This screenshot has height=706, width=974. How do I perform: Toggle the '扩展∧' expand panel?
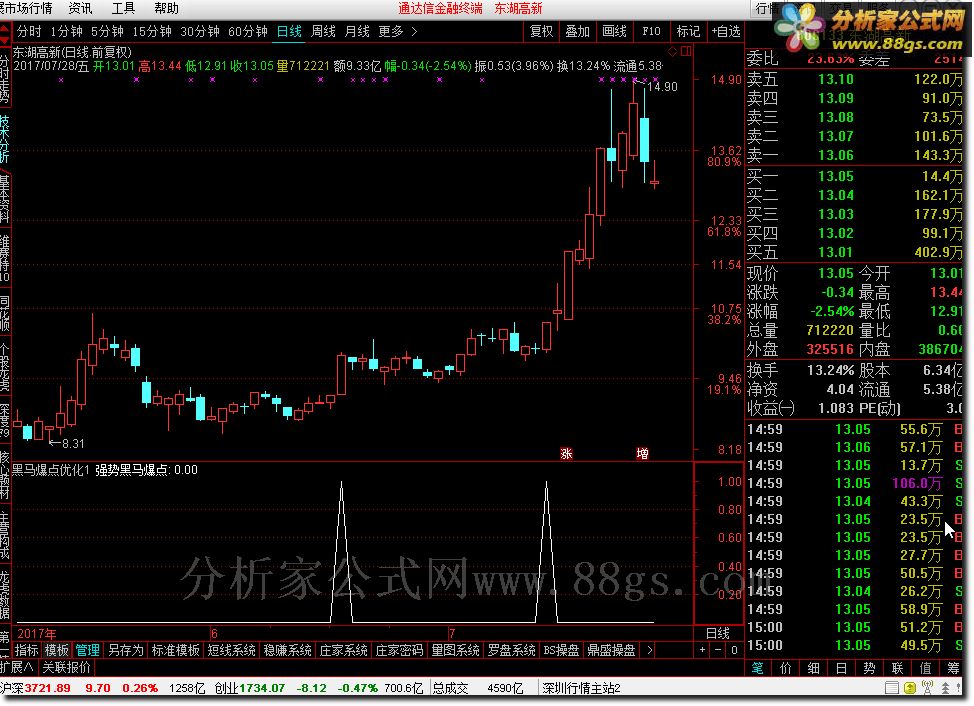pyautogui.click(x=17, y=668)
